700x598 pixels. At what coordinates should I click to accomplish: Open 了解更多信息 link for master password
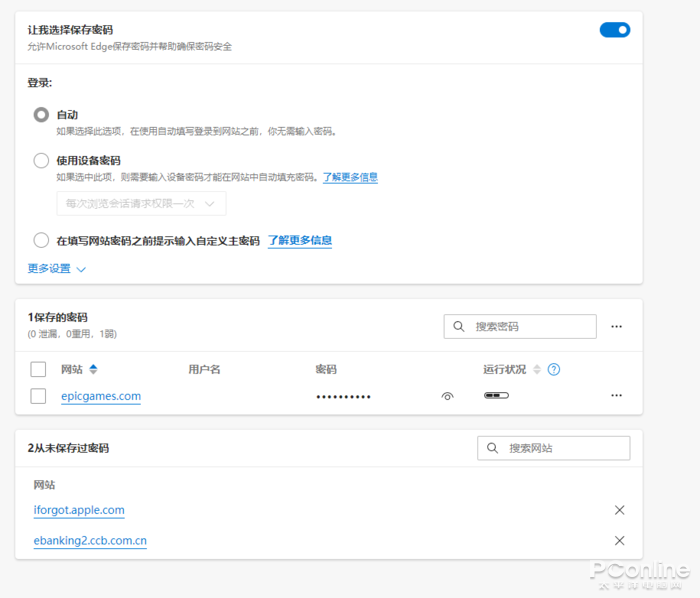pos(300,241)
